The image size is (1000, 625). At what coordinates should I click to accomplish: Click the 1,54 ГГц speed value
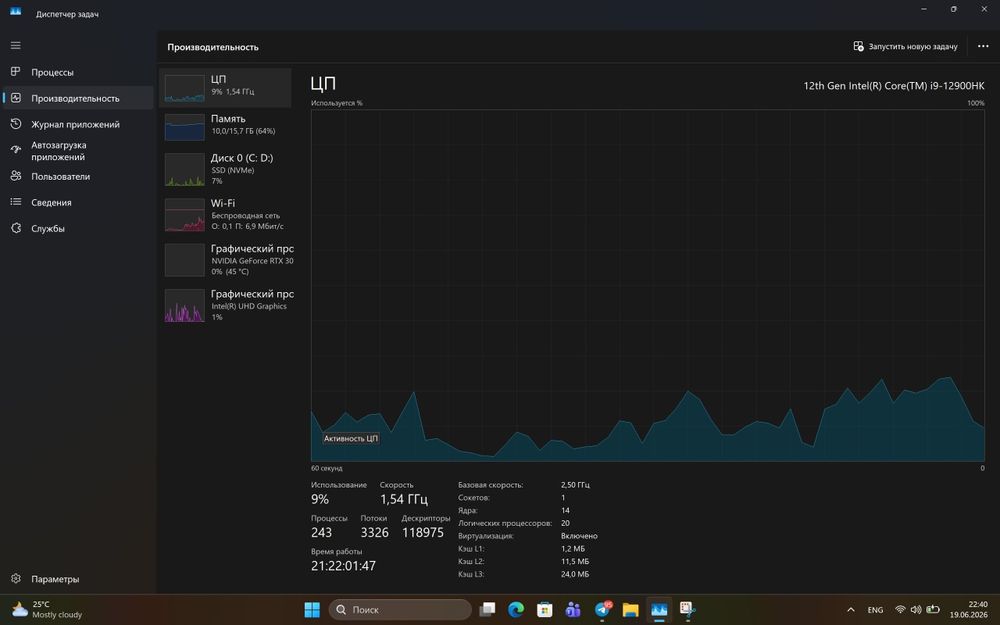pos(404,499)
